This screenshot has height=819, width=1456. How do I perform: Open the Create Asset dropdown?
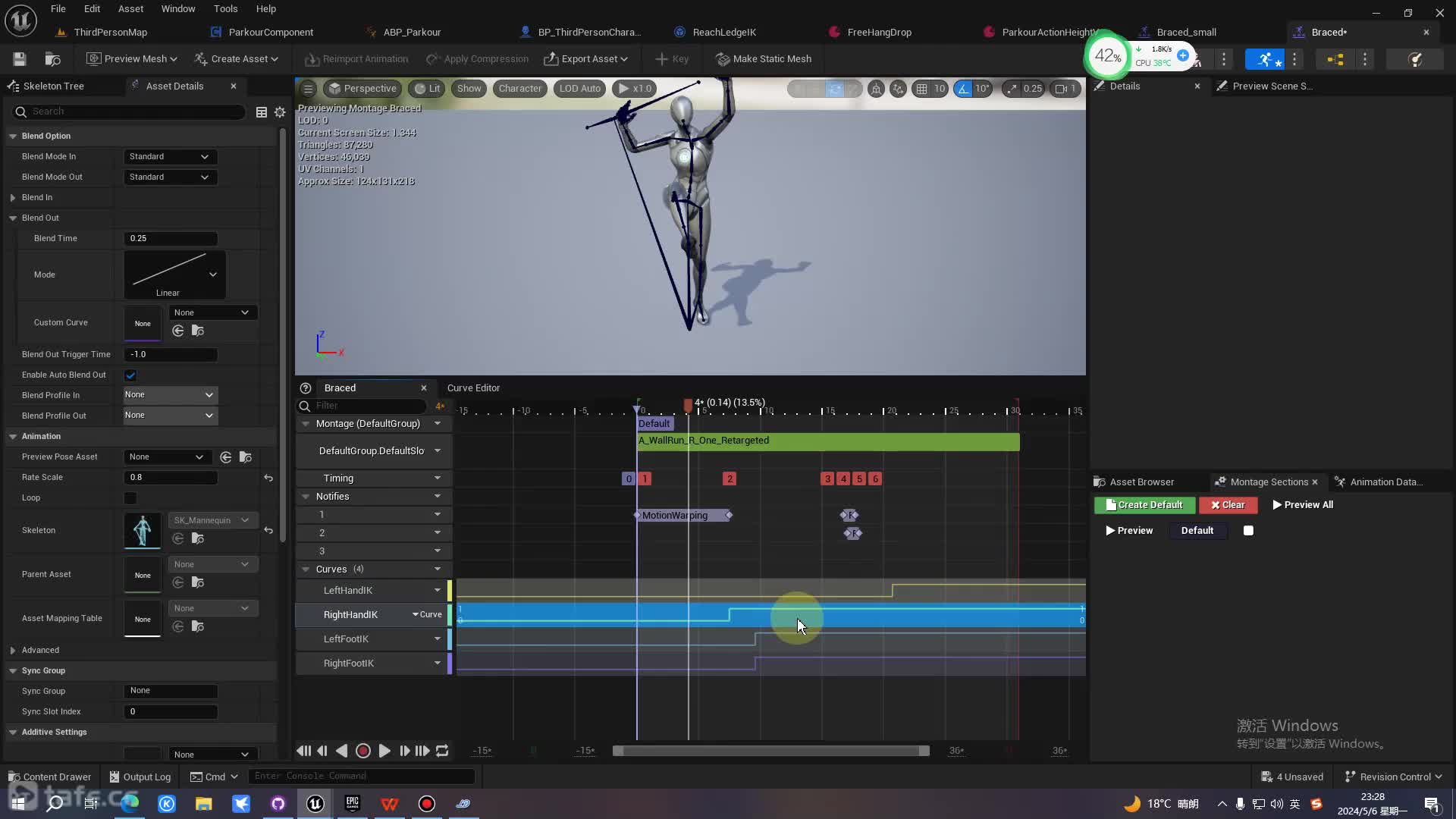pyautogui.click(x=237, y=59)
